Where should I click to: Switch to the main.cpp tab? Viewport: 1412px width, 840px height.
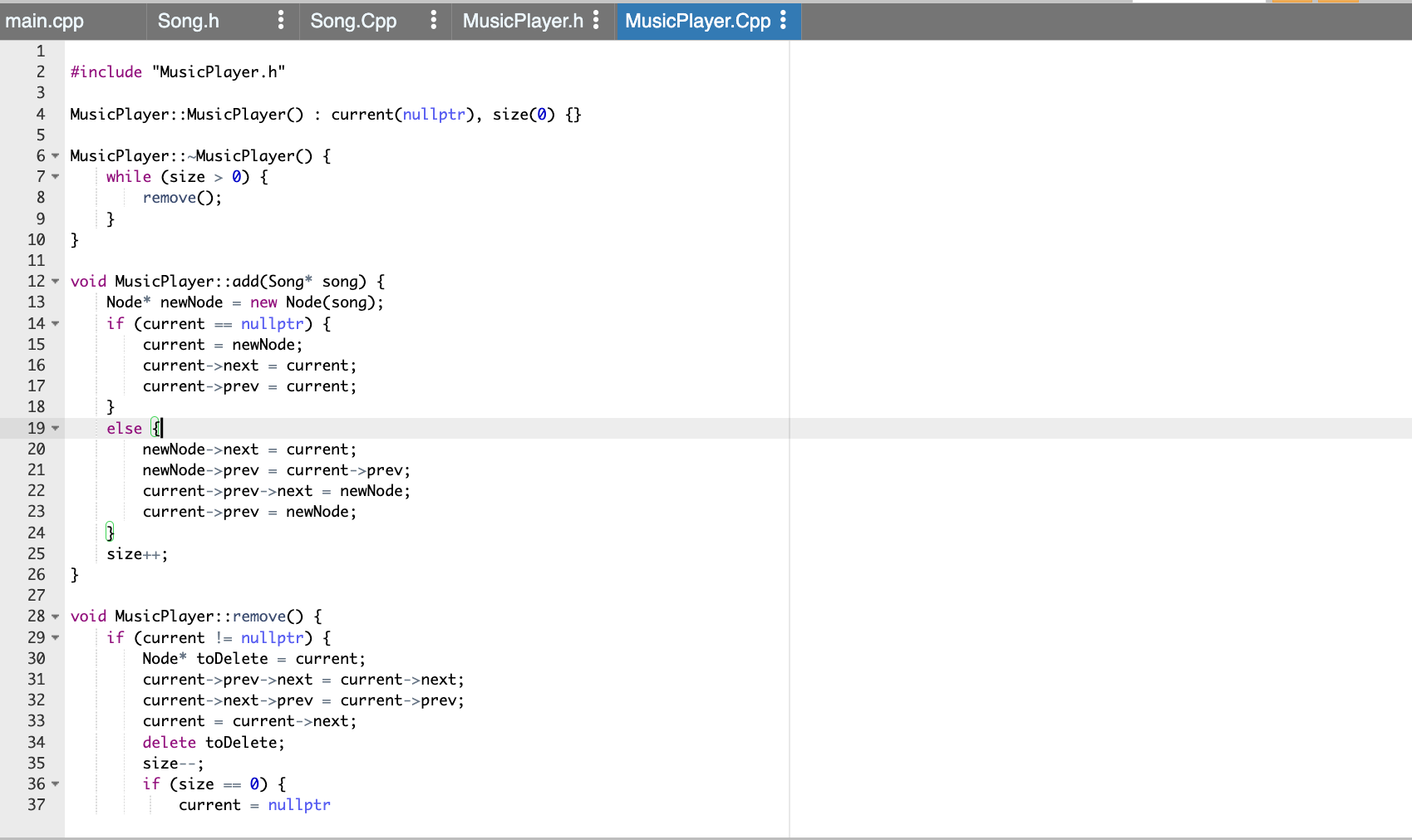[x=43, y=21]
